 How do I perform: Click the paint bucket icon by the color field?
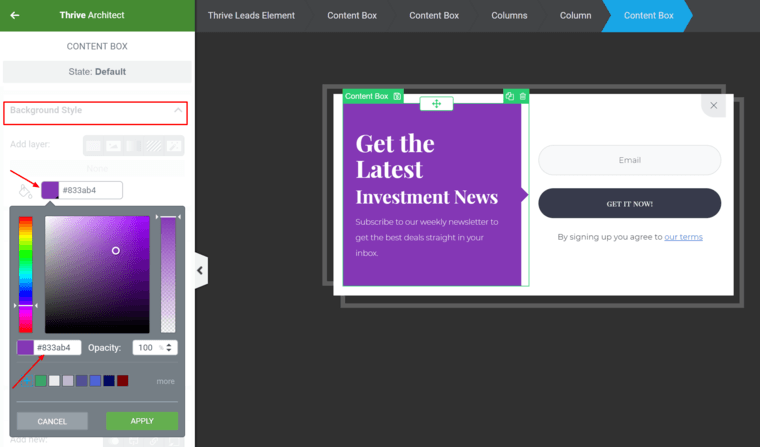tap(25, 190)
